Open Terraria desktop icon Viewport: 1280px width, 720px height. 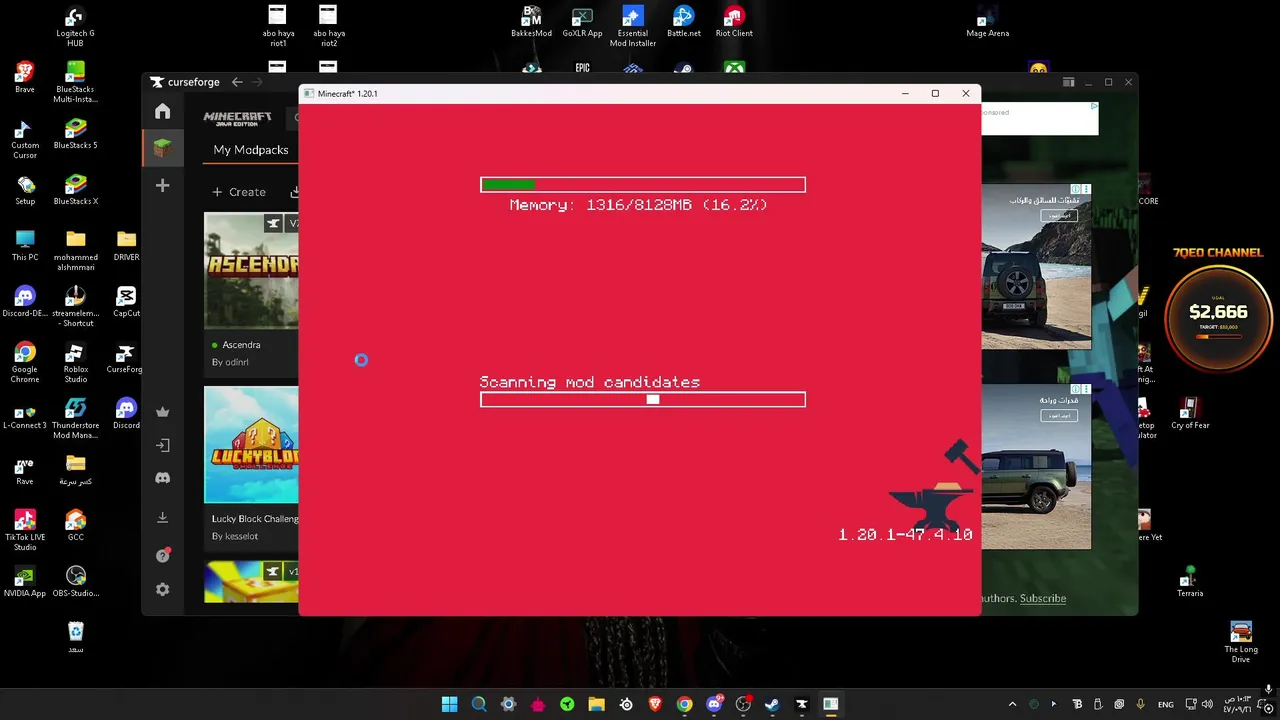(x=1190, y=582)
